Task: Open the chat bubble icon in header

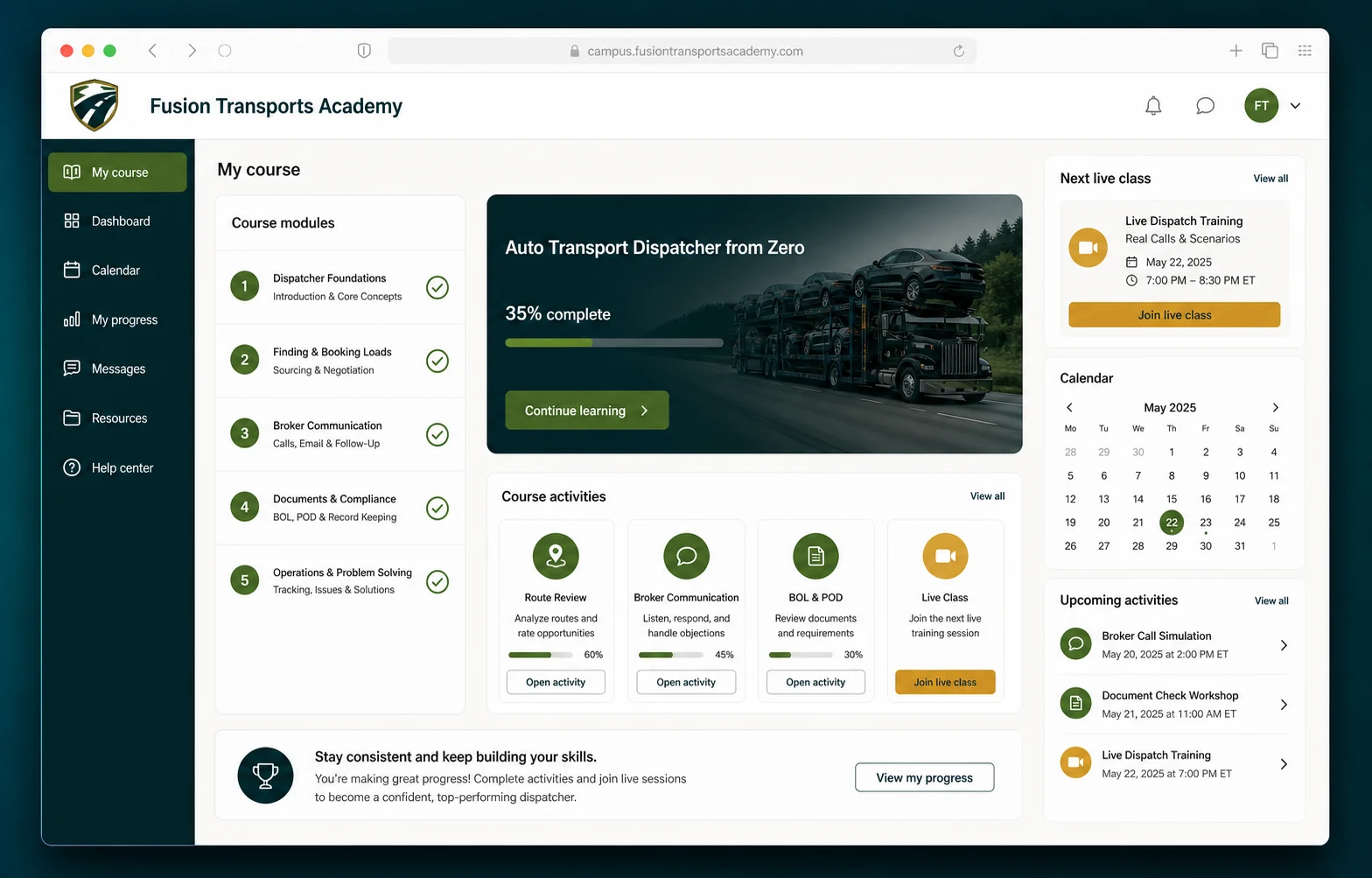Action: coord(1205,106)
